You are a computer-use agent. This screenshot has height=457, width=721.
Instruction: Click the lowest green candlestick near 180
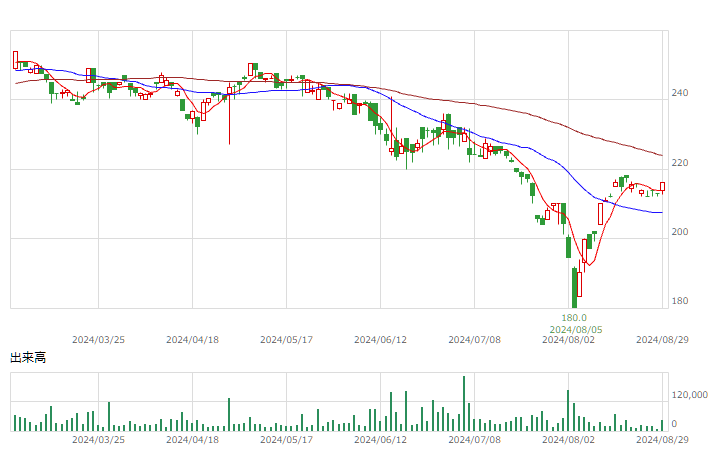coord(574,288)
